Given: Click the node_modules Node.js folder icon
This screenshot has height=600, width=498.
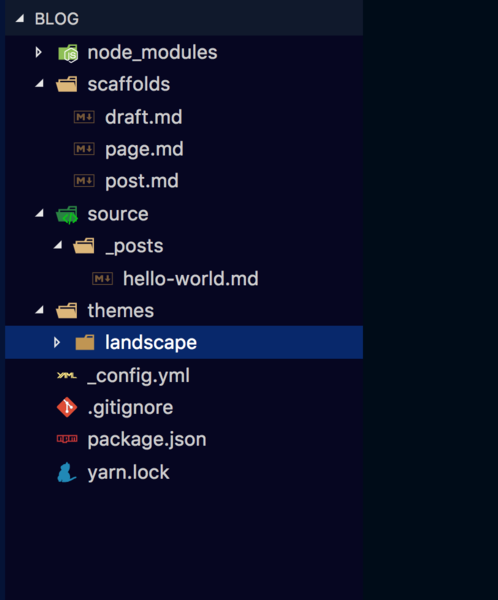Looking at the screenshot, I should [68, 53].
